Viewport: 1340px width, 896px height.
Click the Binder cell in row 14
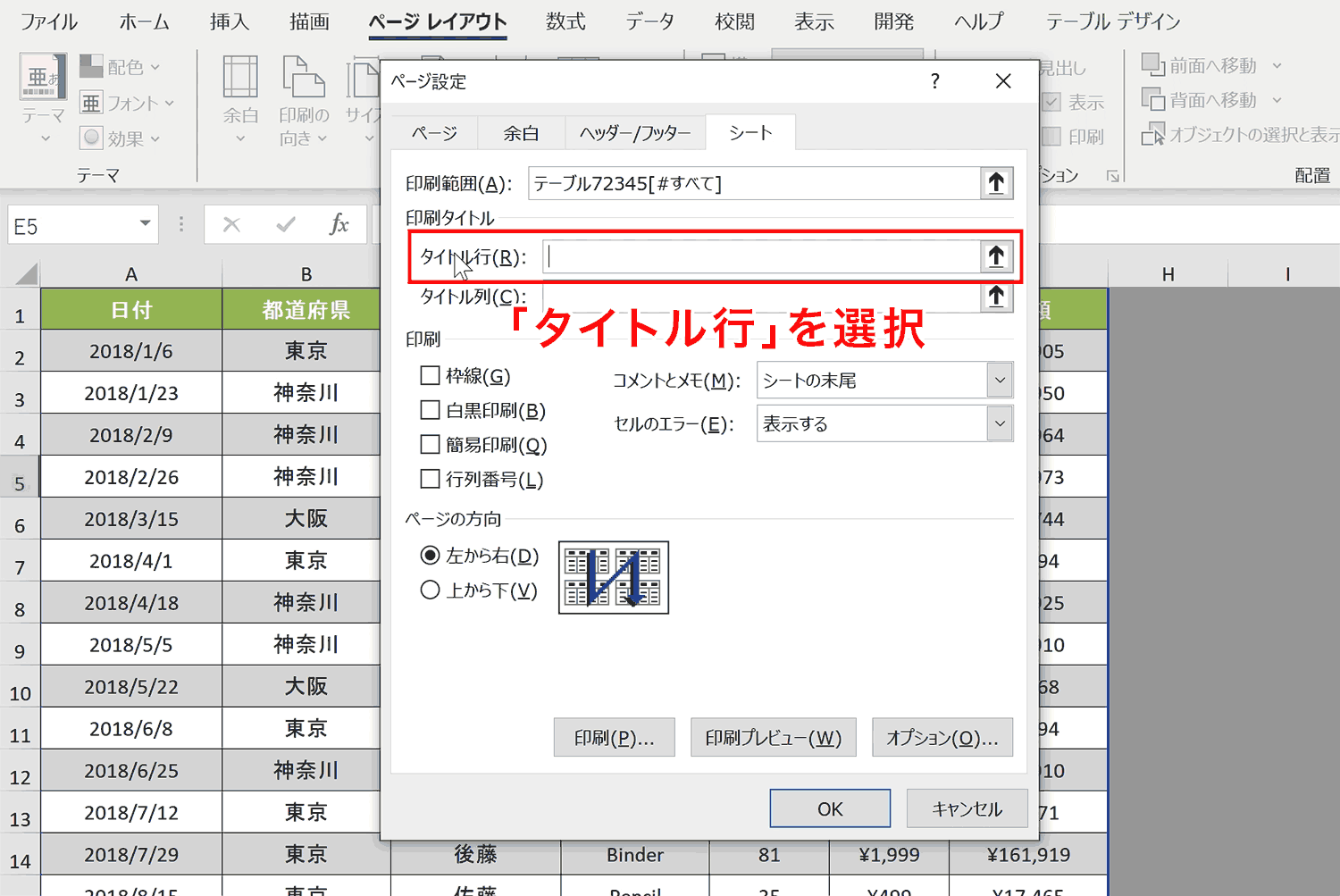pyautogui.click(x=635, y=855)
